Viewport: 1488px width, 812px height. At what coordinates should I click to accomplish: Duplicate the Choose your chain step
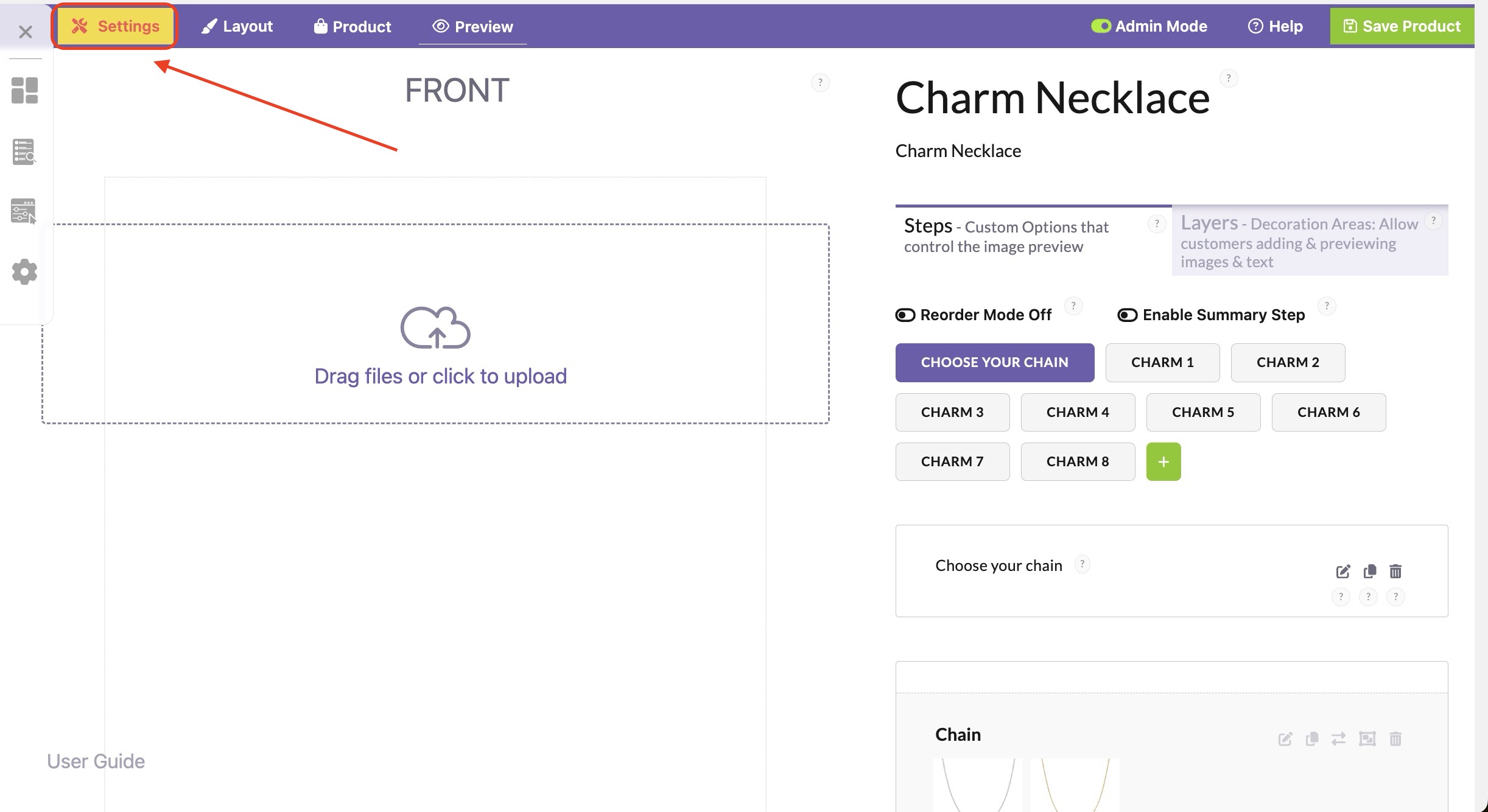(x=1370, y=571)
